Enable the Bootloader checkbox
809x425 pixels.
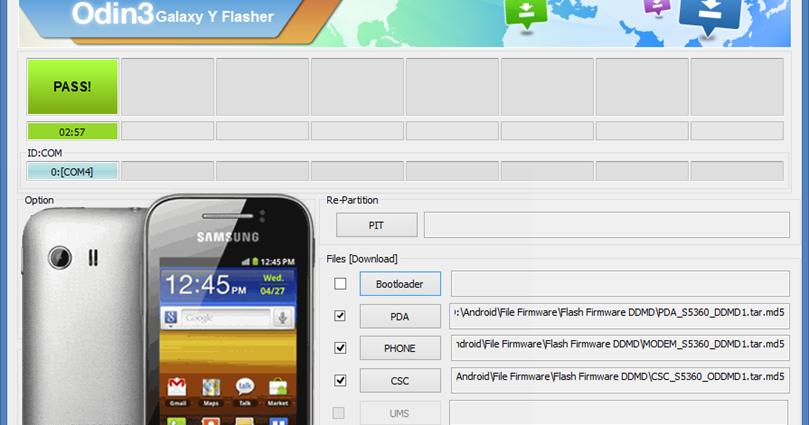point(340,284)
